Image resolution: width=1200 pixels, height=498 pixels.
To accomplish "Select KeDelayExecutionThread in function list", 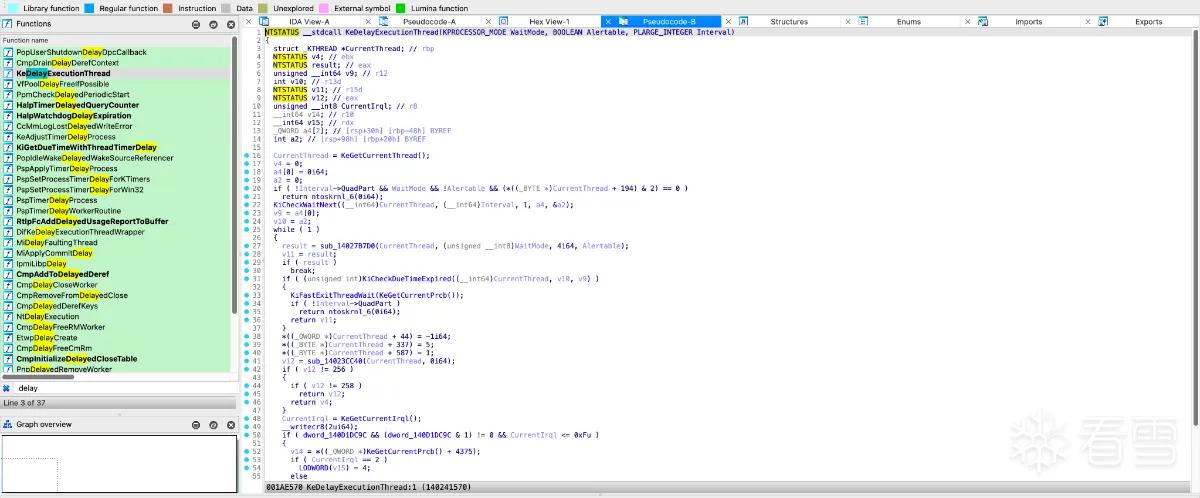I will (x=63, y=73).
